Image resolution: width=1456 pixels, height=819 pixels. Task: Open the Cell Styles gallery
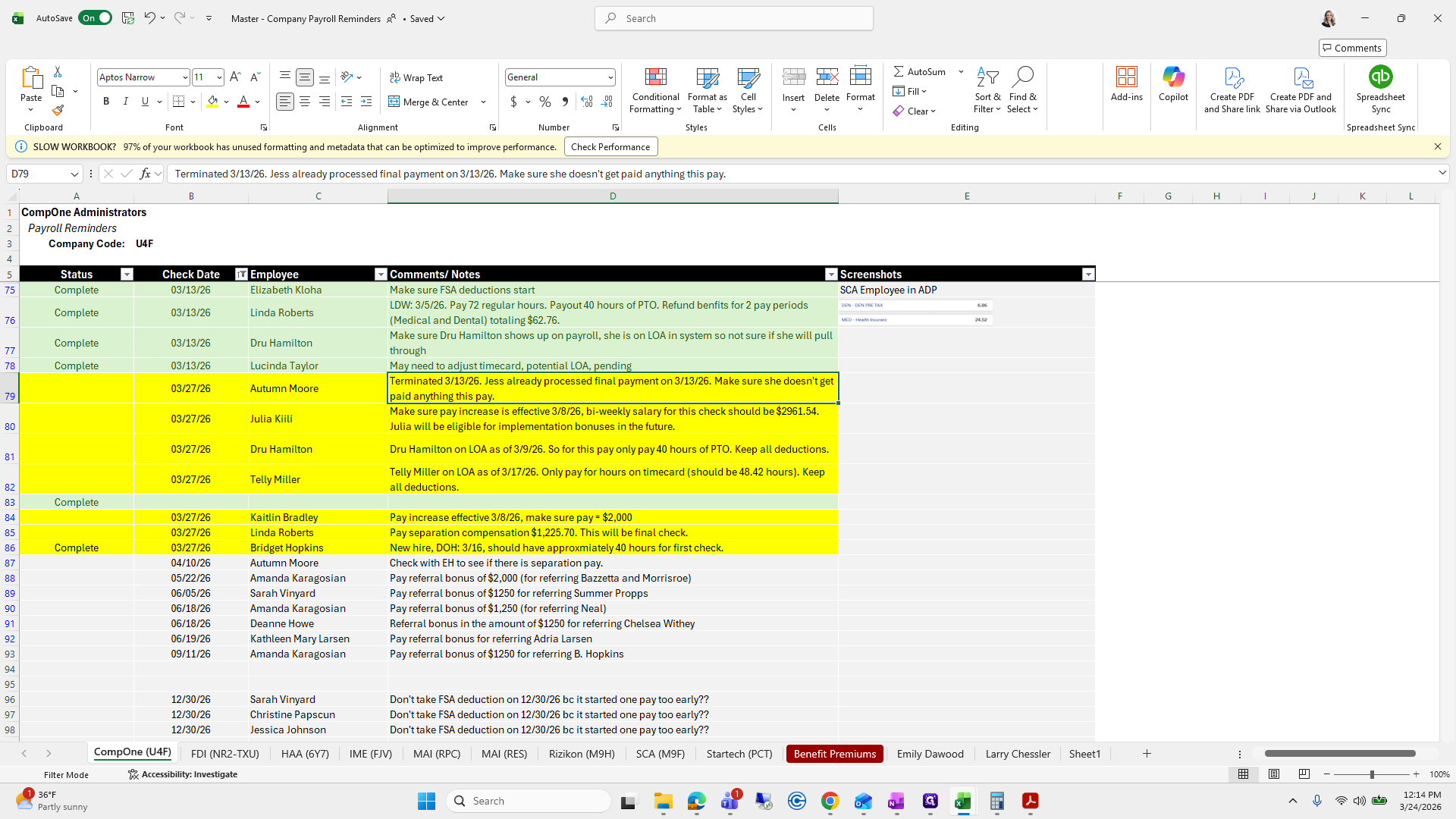(748, 91)
